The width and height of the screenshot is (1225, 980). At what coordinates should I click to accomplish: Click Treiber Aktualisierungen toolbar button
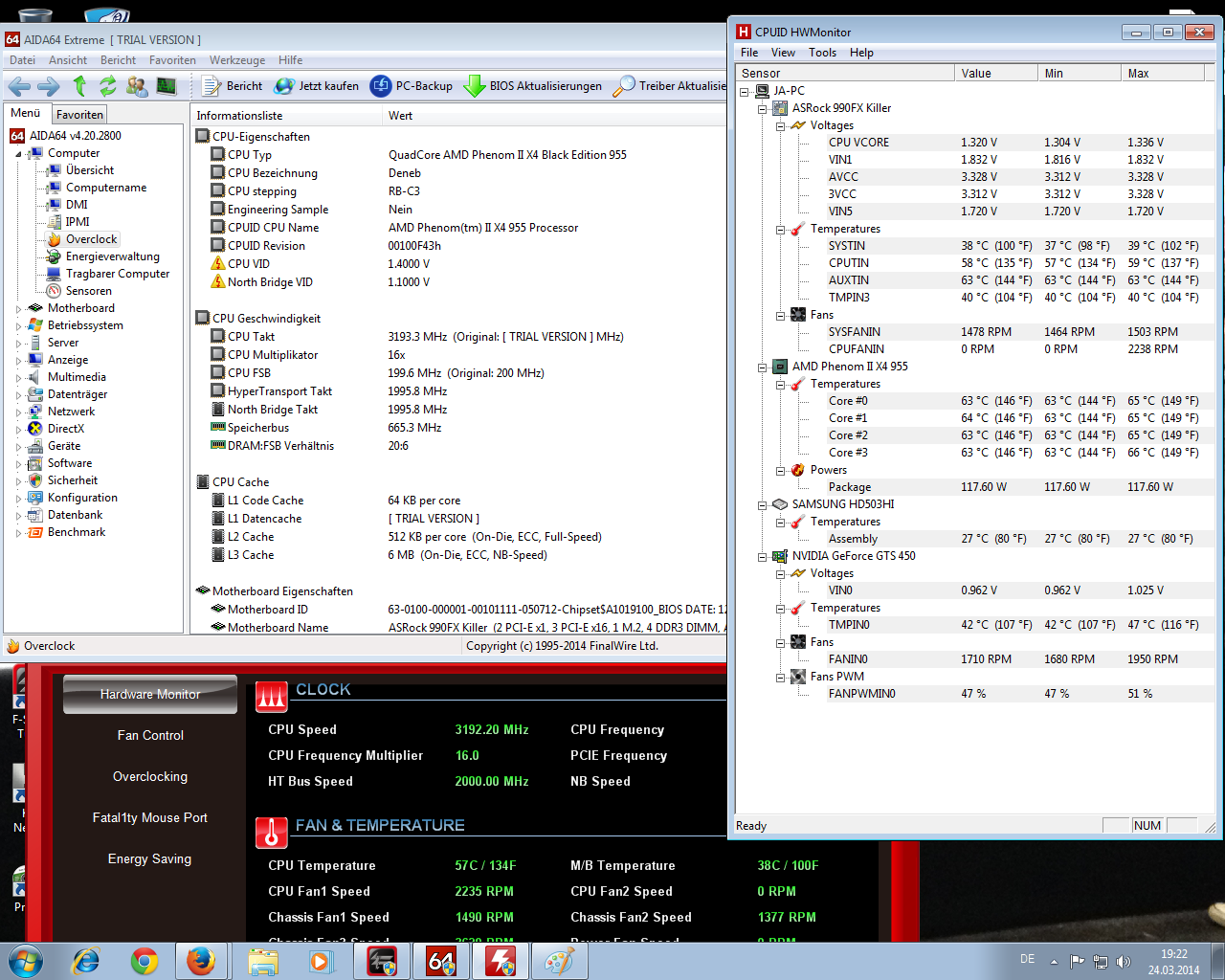coord(670,86)
